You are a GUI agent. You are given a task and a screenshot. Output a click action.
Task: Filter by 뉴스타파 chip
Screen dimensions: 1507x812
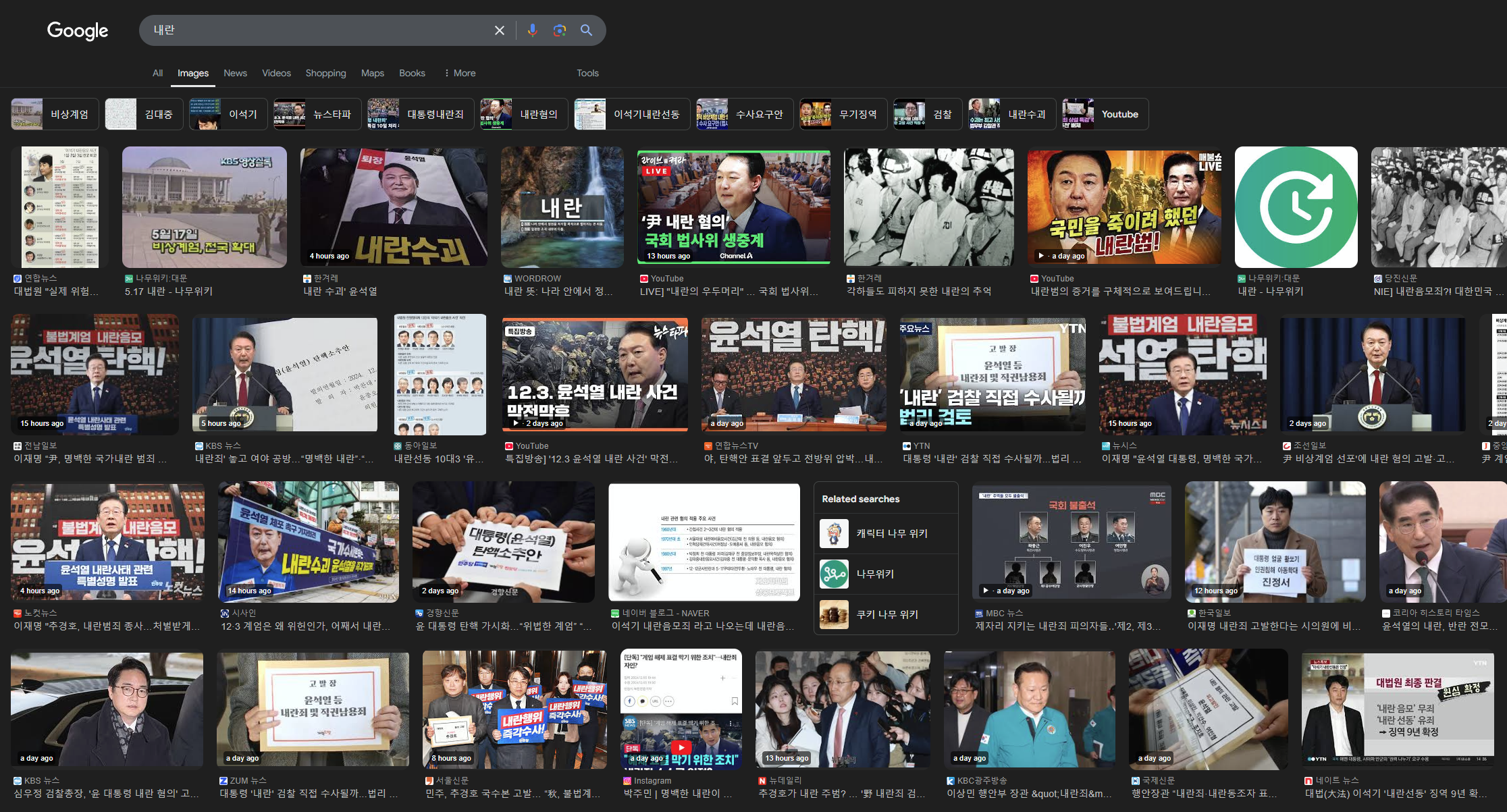click(x=317, y=114)
